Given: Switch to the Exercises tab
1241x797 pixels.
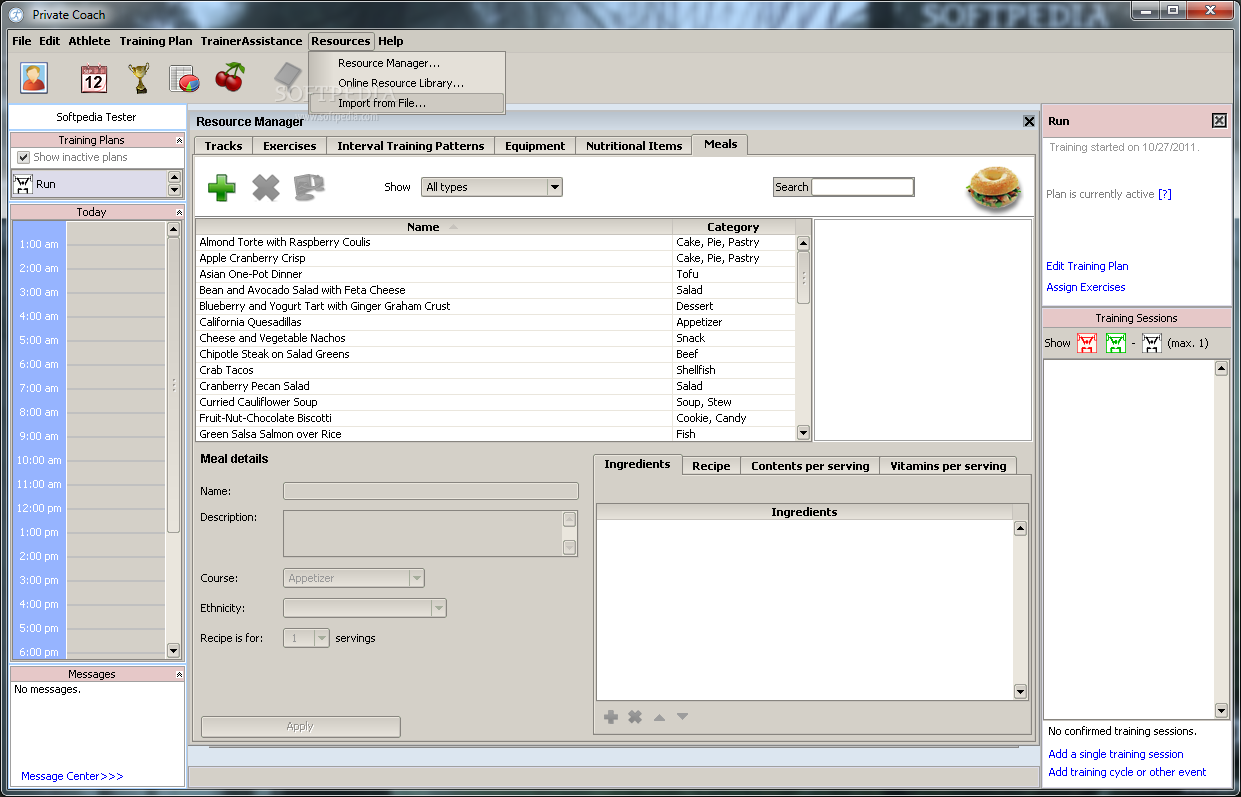Looking at the screenshot, I should [289, 146].
